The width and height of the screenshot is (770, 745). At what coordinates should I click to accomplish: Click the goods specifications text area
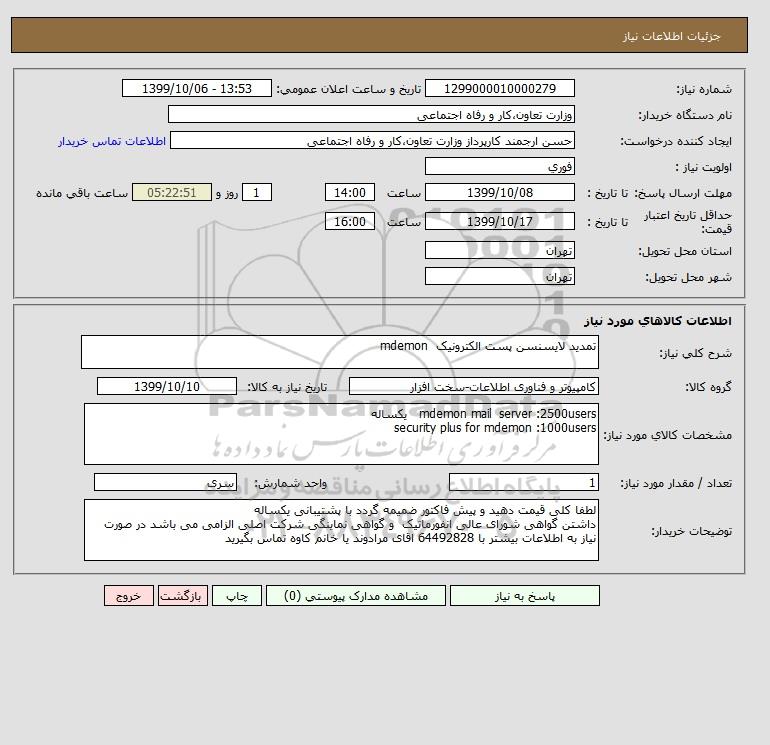pos(341,434)
